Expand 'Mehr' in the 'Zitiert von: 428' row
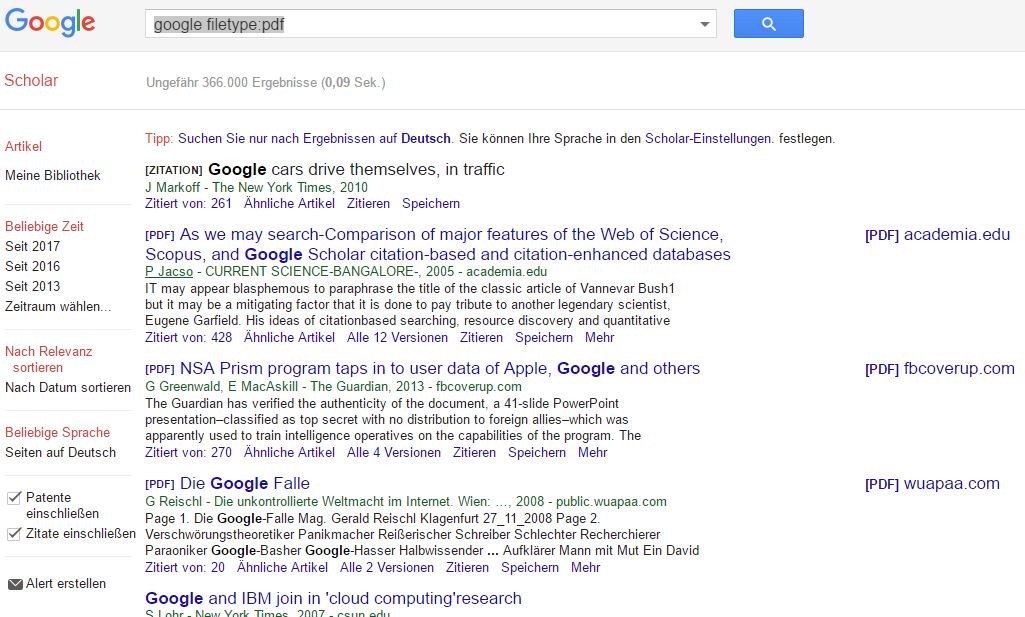Screen dimensions: 1025x617 pos(599,337)
